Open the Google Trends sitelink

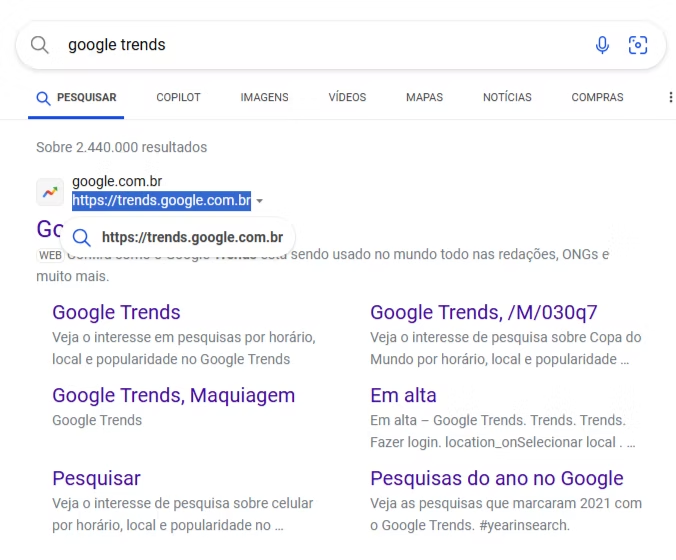point(116,312)
